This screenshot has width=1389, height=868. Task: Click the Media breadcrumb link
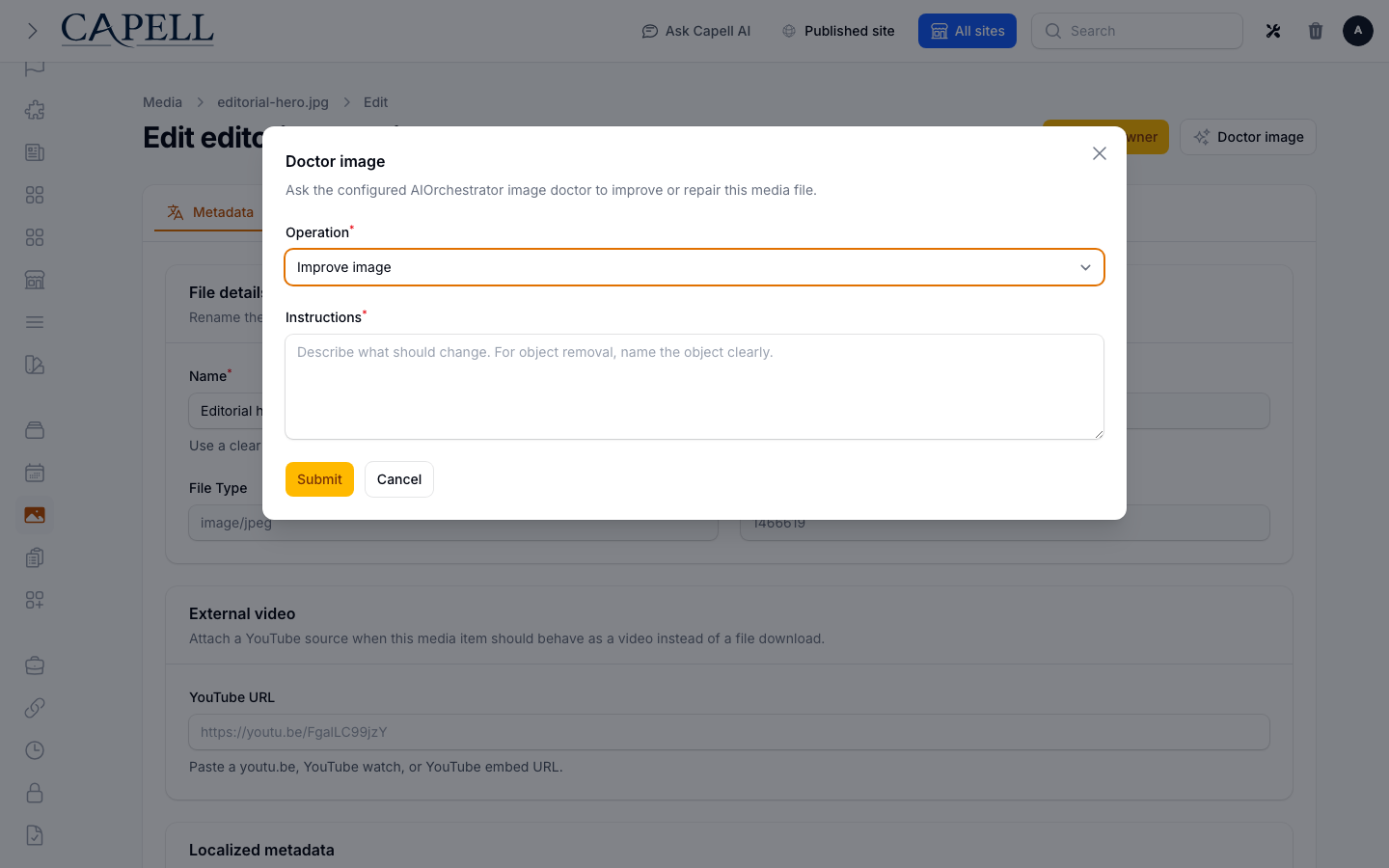point(162,102)
